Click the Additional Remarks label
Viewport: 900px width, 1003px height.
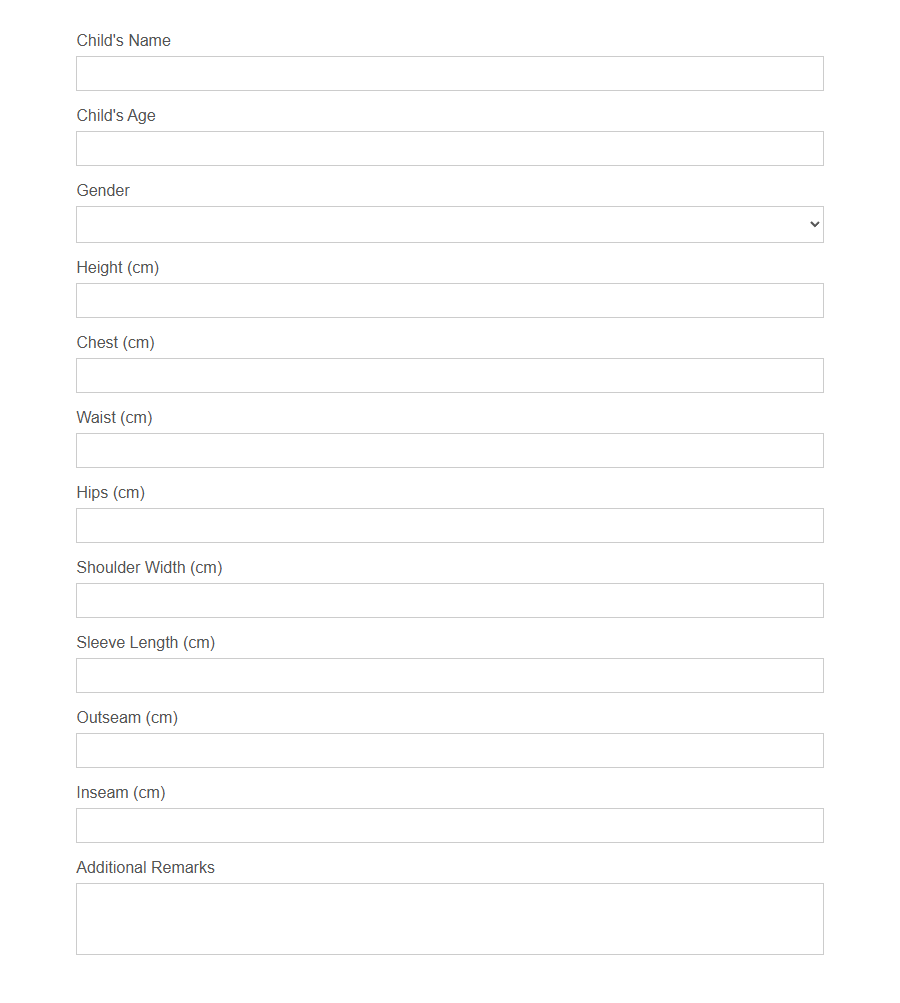[145, 867]
